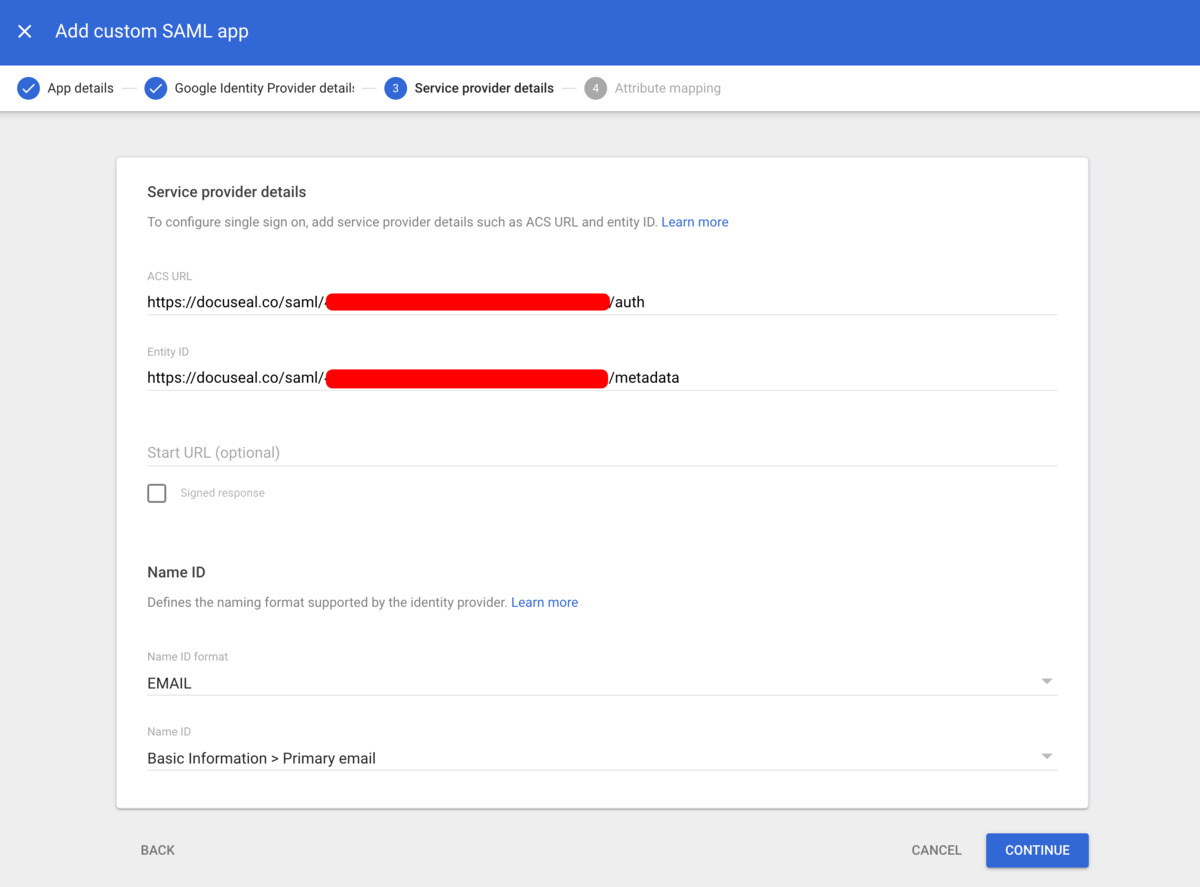
Task: Open Basic Information > Primary email selector
Action: (590, 758)
